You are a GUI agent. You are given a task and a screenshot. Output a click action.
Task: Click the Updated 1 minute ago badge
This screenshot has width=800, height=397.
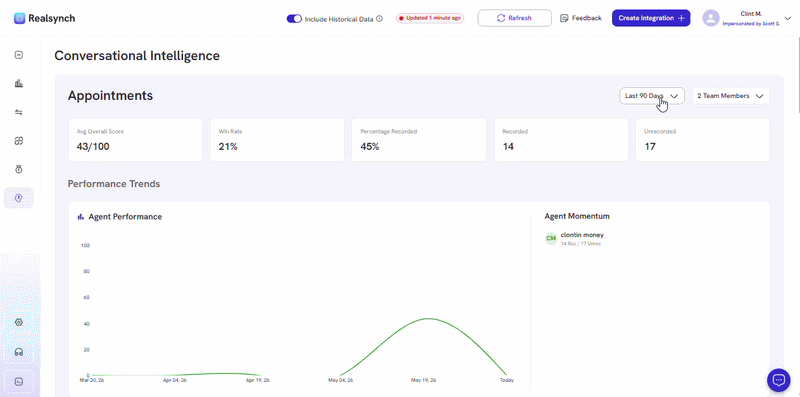point(430,18)
